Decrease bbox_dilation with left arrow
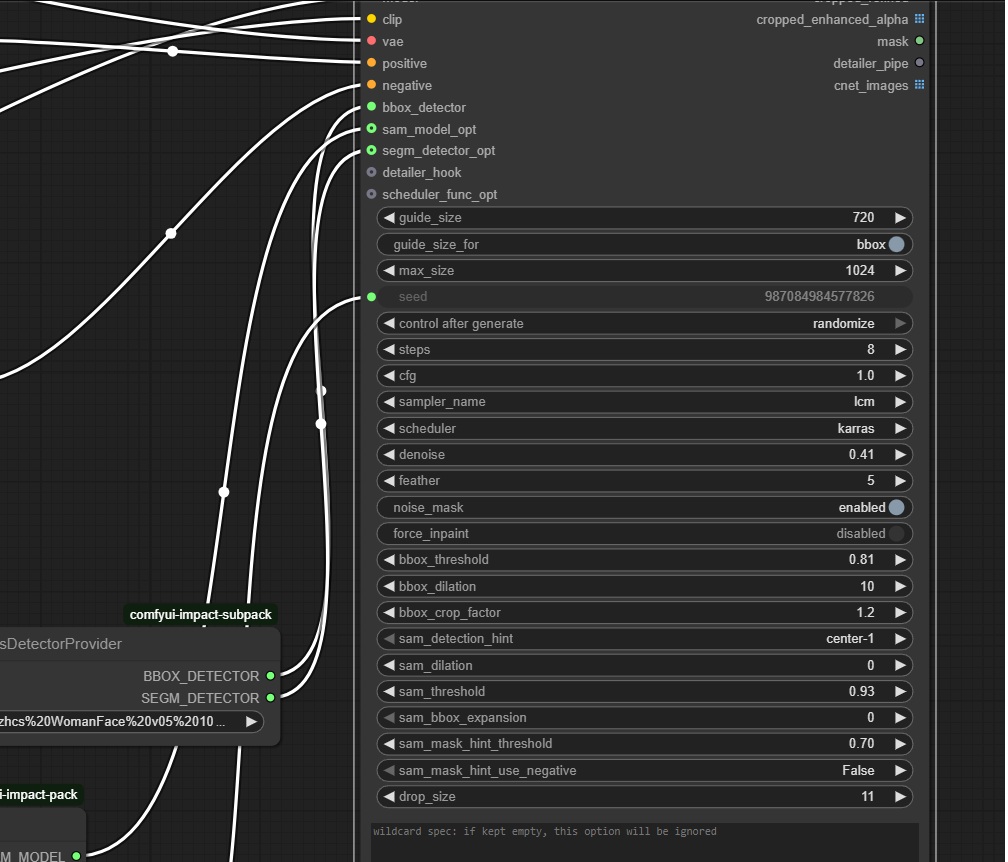This screenshot has width=1008, height=862. click(389, 586)
